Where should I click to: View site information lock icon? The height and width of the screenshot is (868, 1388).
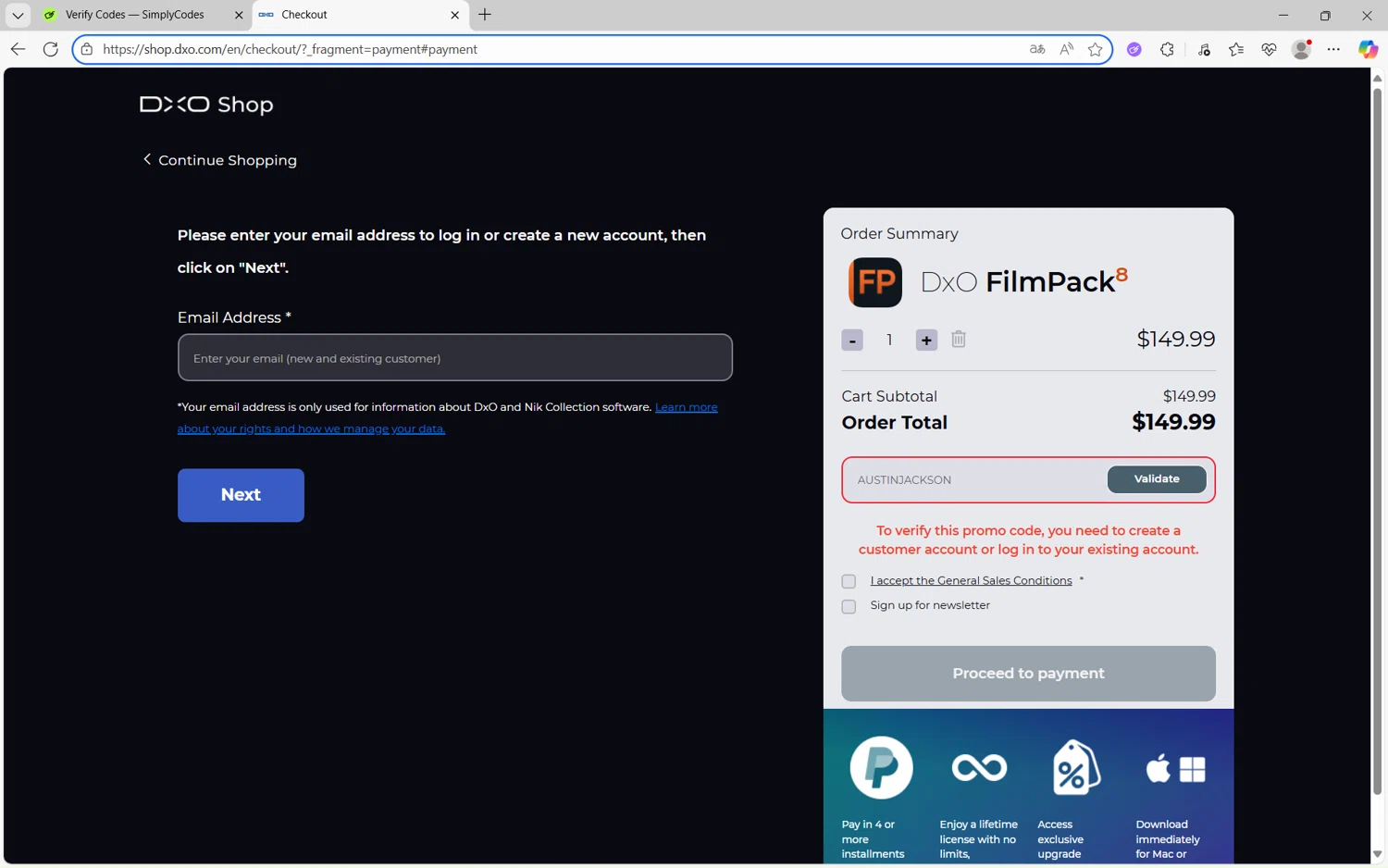pos(87,49)
